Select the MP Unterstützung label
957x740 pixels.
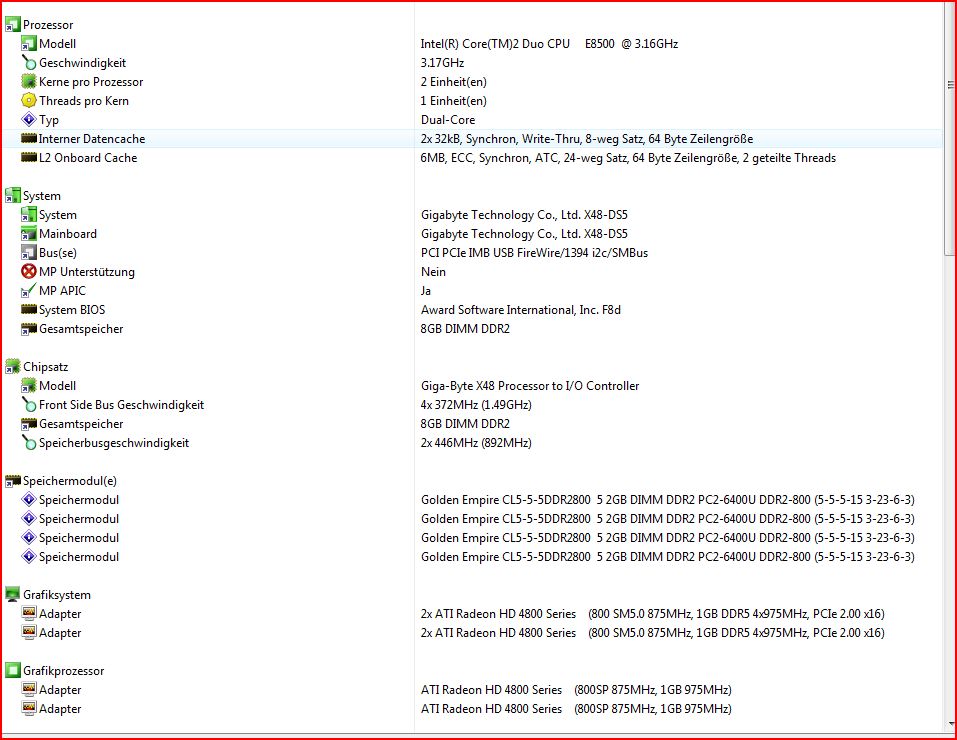[87, 272]
